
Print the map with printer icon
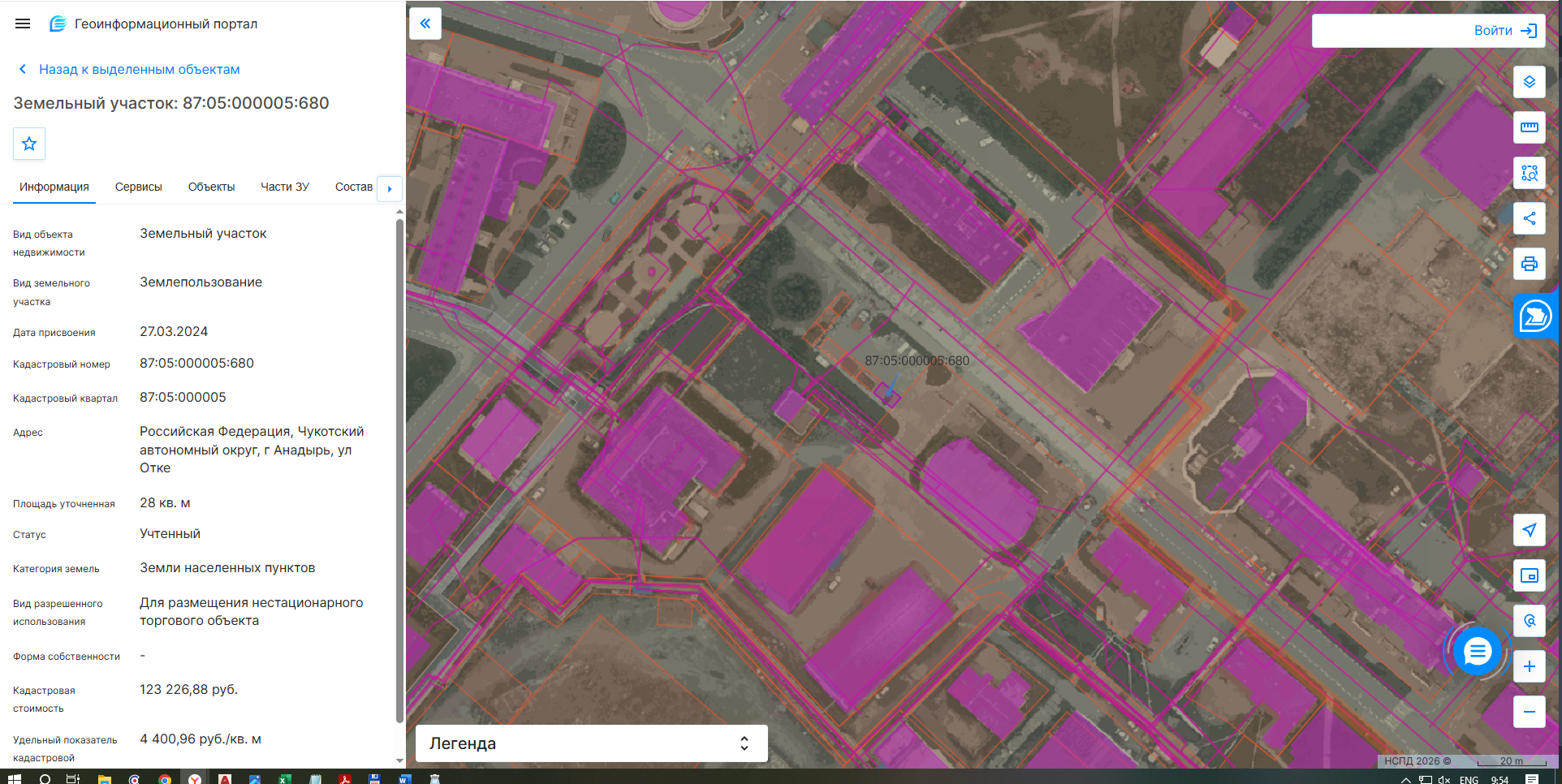click(x=1530, y=264)
